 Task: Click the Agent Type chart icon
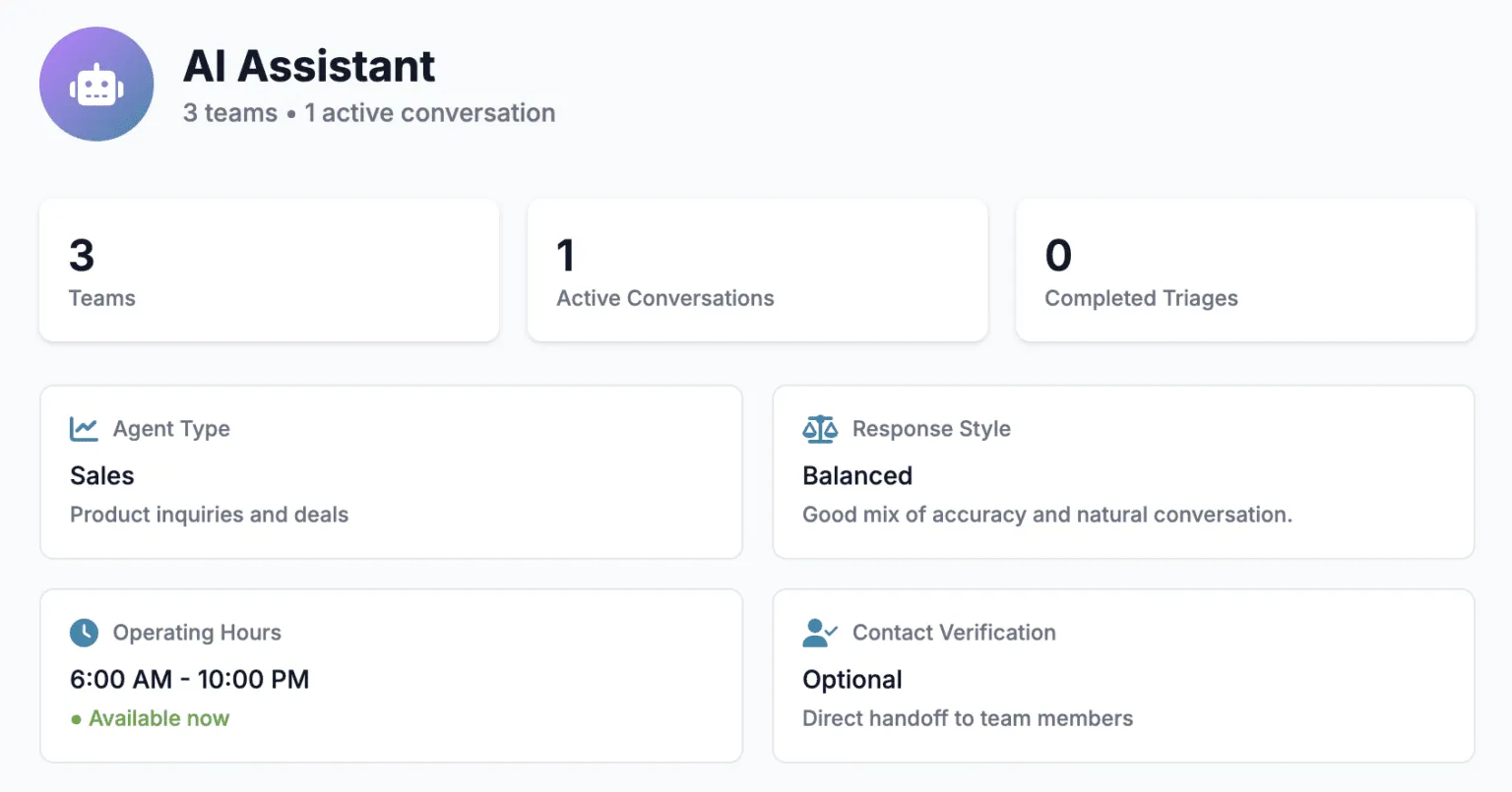coord(84,429)
